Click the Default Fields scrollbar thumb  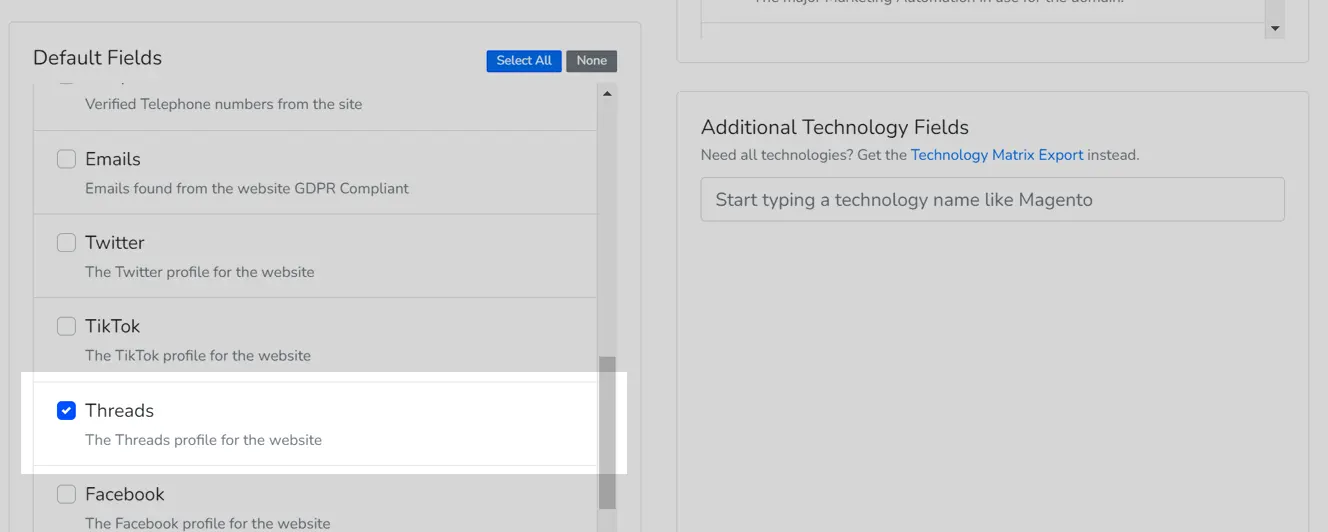click(607, 430)
